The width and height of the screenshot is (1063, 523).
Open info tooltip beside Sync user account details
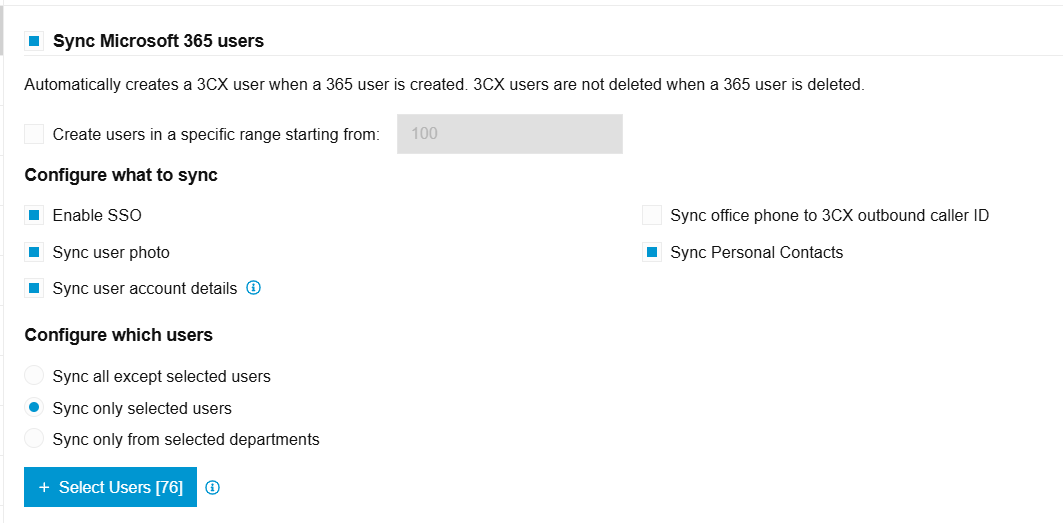pos(254,288)
